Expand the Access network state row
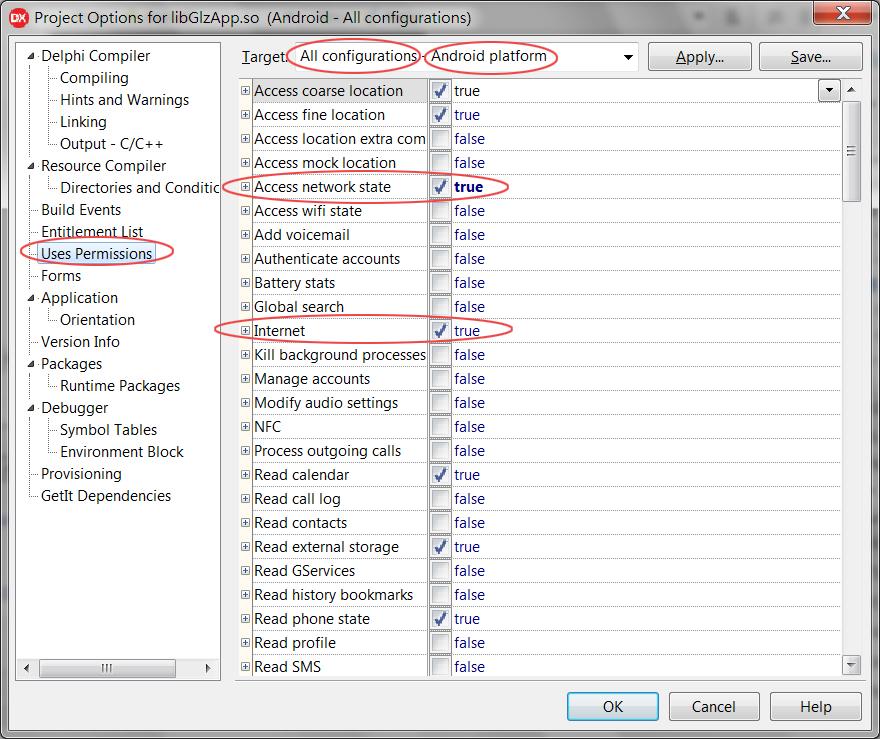This screenshot has width=880, height=739. [245, 186]
